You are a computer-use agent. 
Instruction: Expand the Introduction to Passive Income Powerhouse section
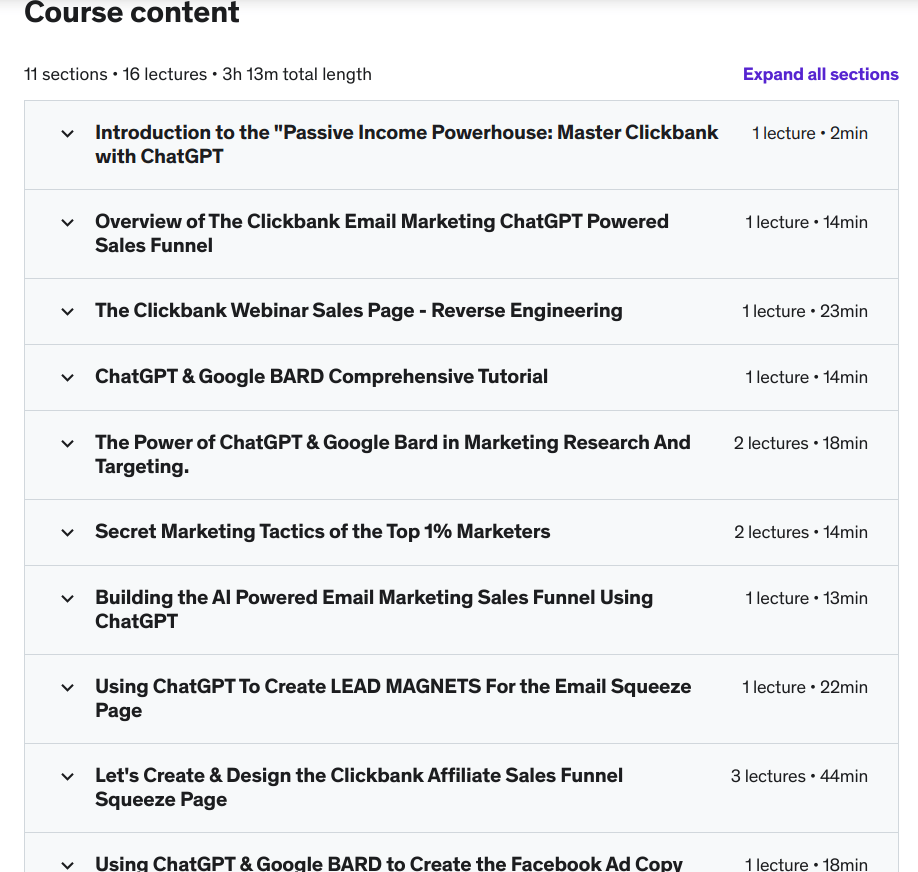coord(67,133)
